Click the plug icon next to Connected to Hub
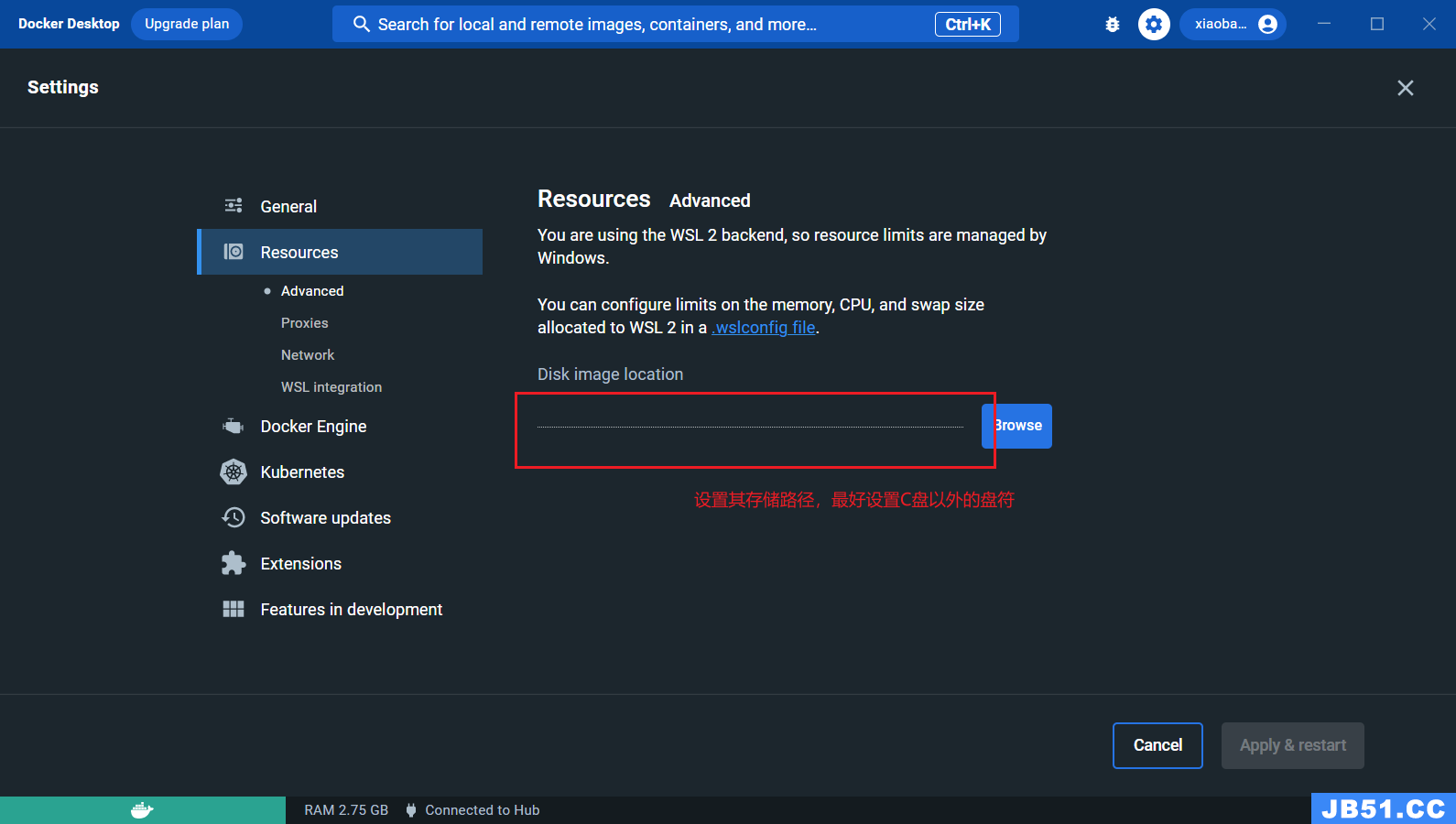 point(411,810)
